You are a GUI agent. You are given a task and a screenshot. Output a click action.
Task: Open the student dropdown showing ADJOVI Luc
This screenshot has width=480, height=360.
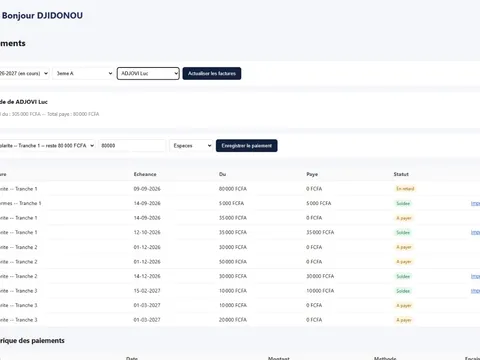(x=148, y=73)
